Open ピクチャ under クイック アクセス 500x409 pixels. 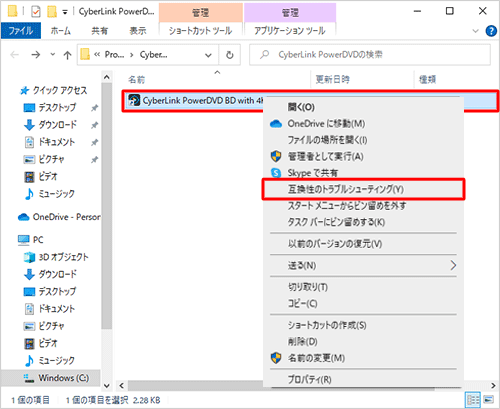(44, 159)
